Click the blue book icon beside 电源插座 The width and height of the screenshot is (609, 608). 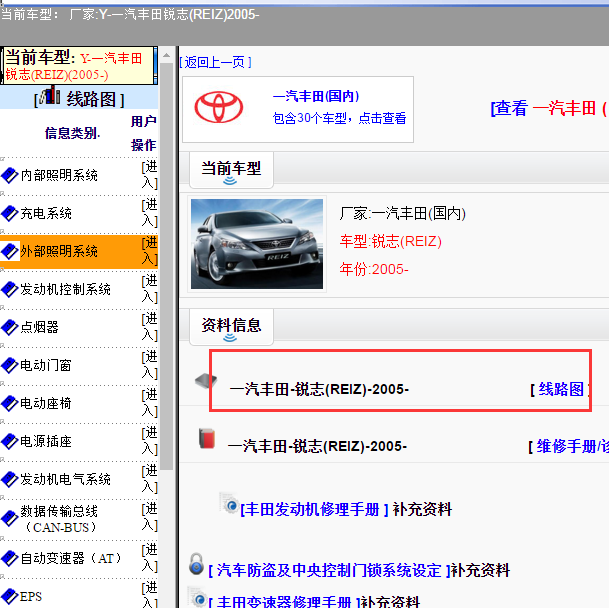(10, 441)
